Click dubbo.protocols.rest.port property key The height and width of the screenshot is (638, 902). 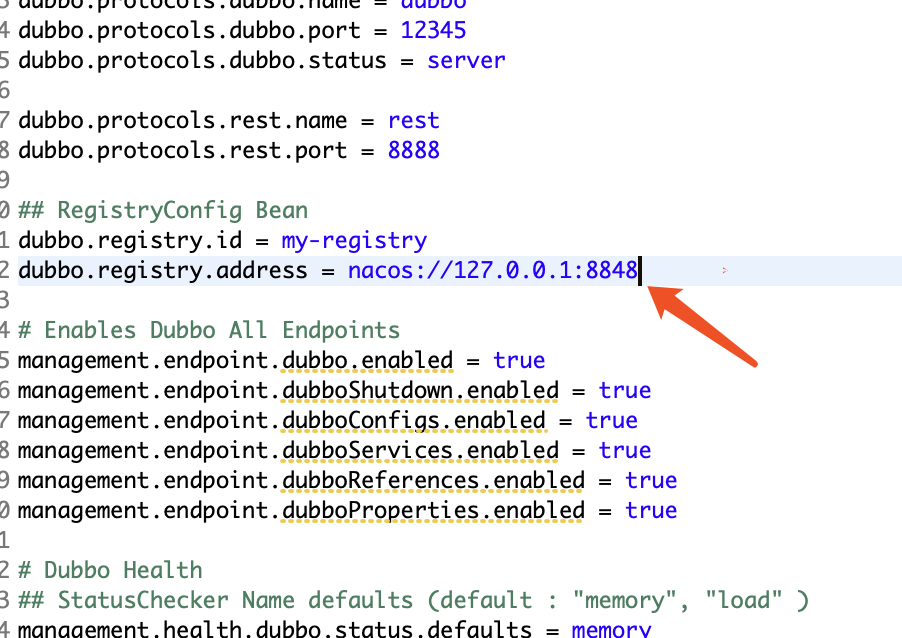pos(182,151)
